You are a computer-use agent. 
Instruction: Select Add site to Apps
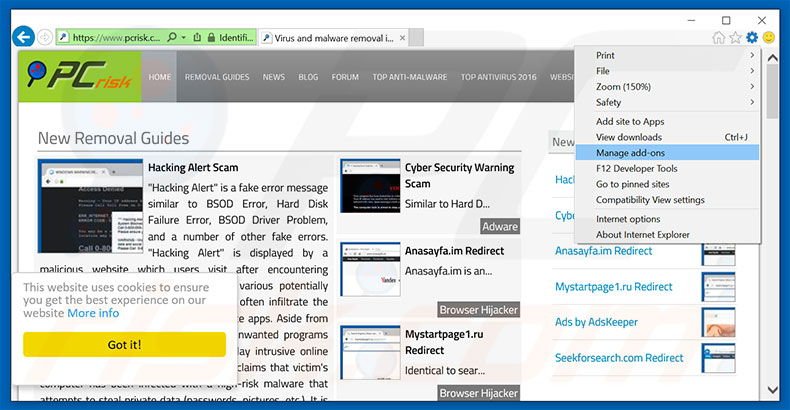(x=668, y=121)
